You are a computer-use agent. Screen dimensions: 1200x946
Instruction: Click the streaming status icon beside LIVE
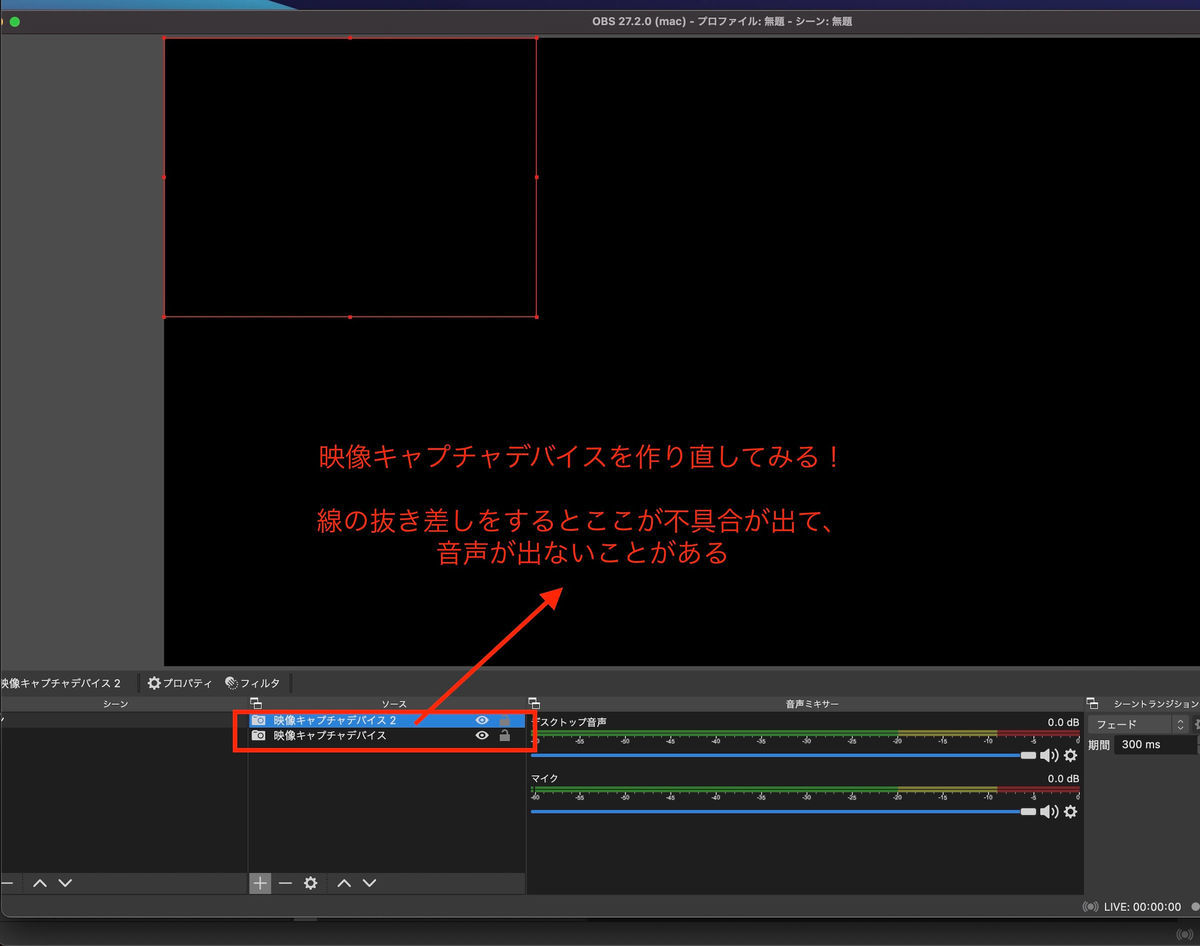[1091, 907]
